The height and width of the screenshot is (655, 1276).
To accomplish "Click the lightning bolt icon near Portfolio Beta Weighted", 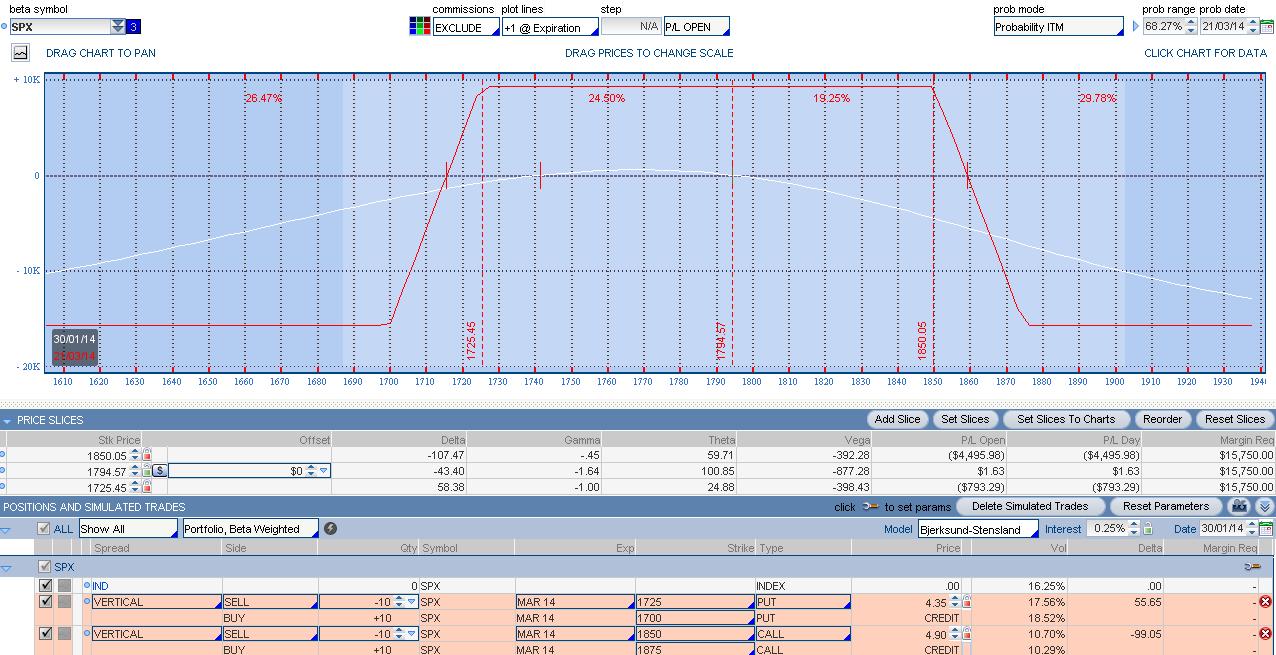I will 331,529.
